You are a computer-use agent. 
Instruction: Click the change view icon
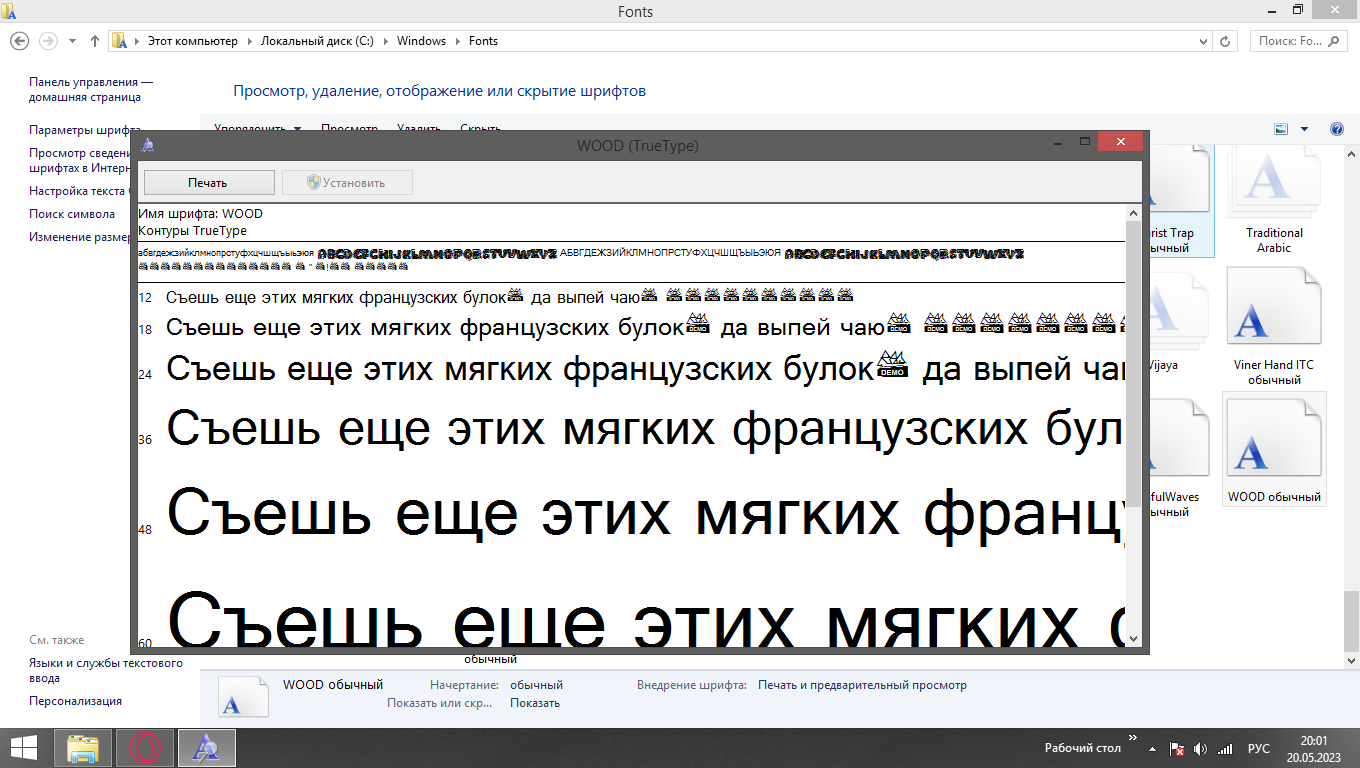pos(1280,129)
